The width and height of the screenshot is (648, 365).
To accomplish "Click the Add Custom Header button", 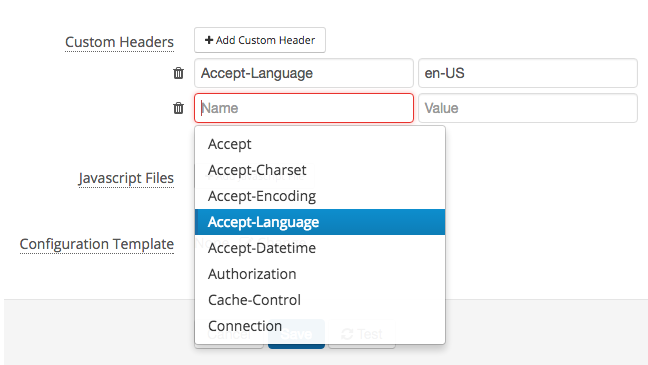I will (260, 40).
